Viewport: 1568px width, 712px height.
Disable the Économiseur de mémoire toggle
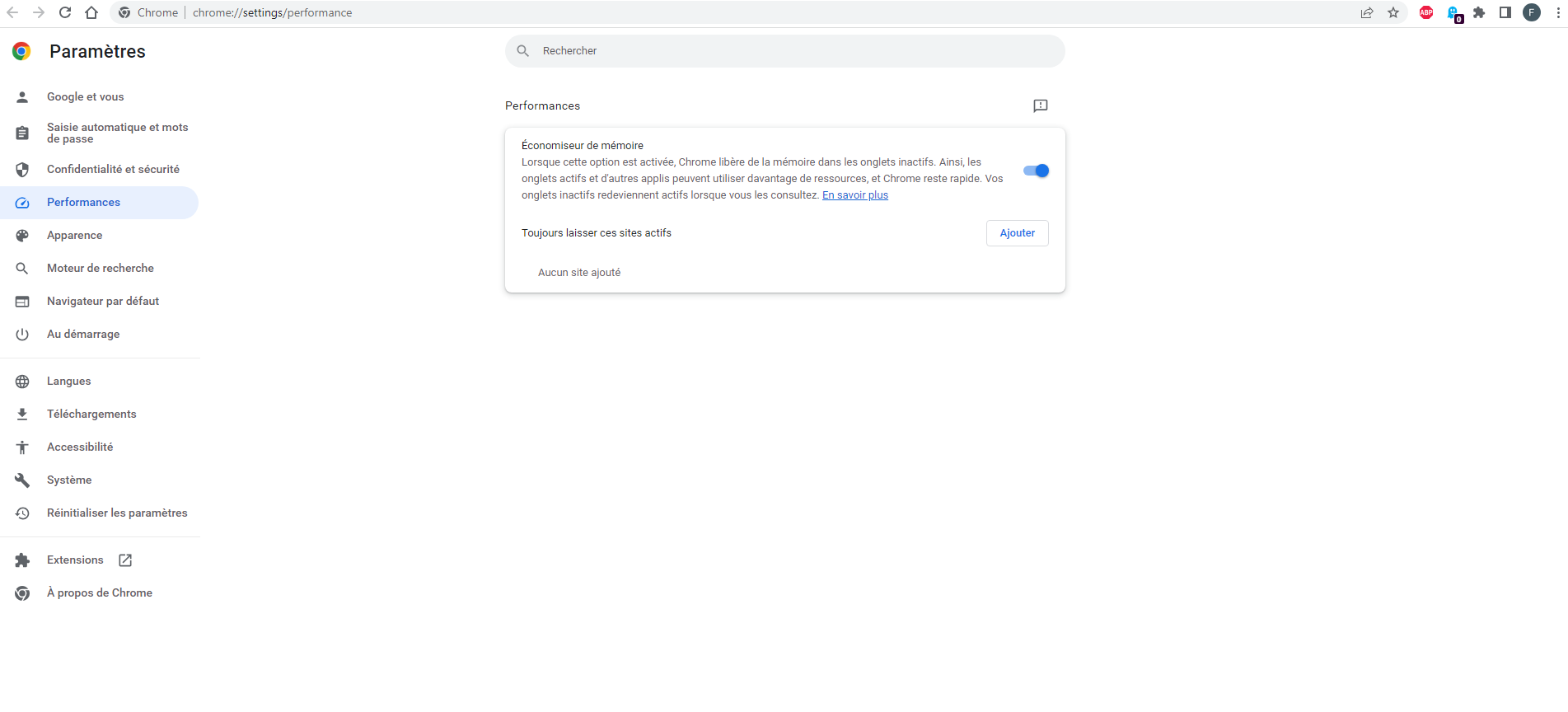pyautogui.click(x=1036, y=171)
